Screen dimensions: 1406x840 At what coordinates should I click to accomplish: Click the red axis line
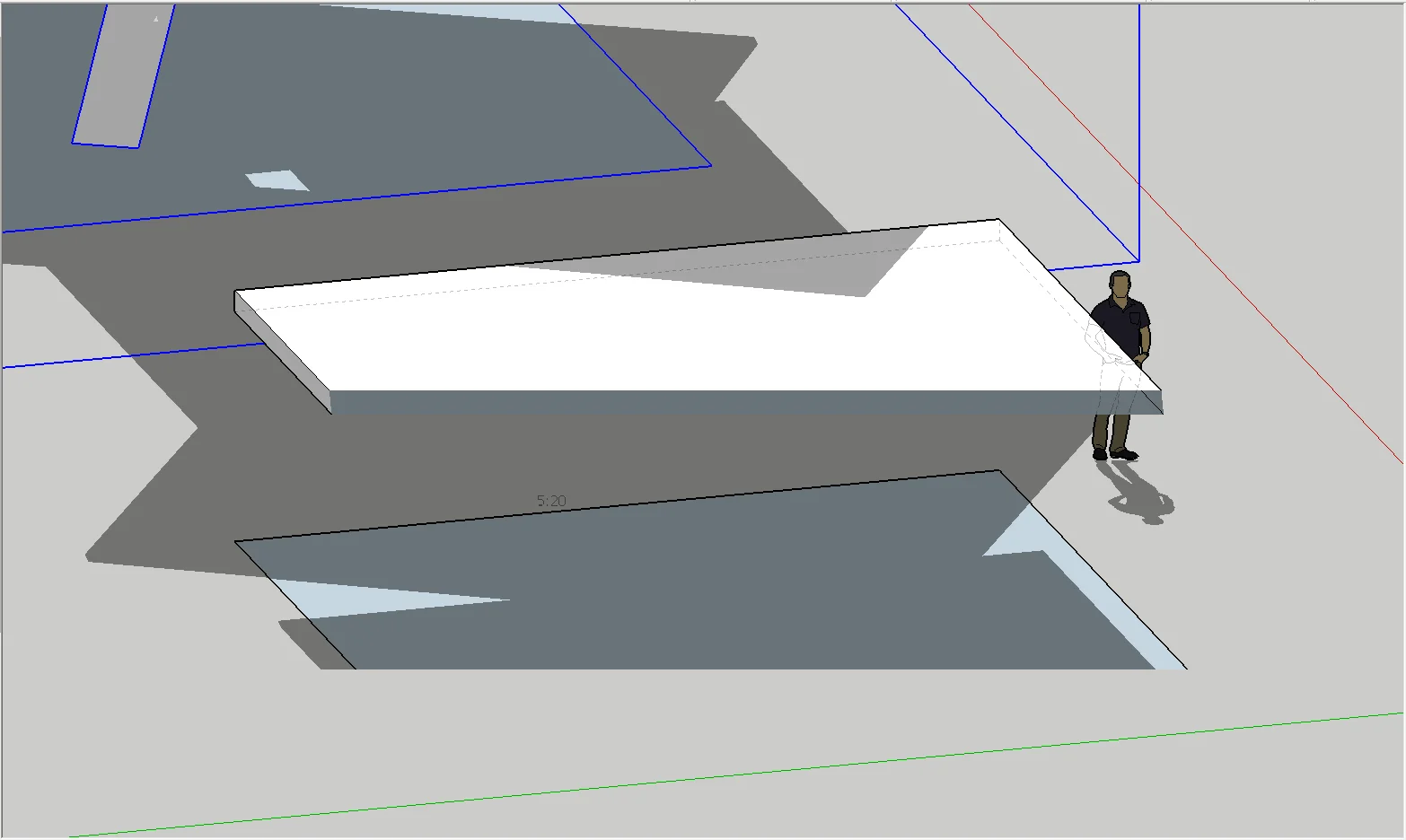pos(1185,233)
